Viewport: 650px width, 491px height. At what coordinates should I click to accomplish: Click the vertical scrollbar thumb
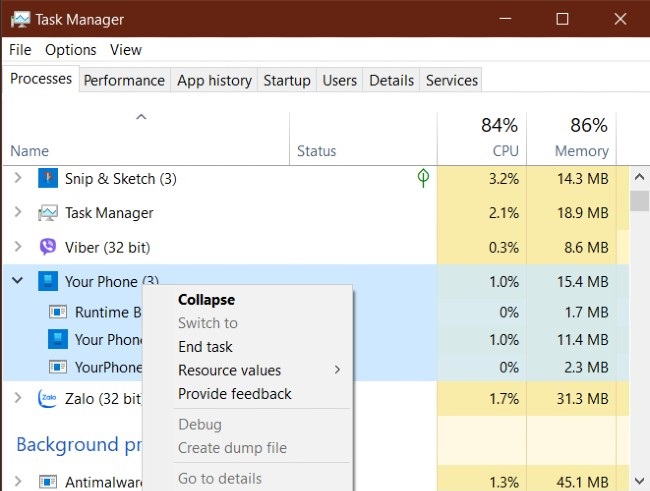[639, 201]
